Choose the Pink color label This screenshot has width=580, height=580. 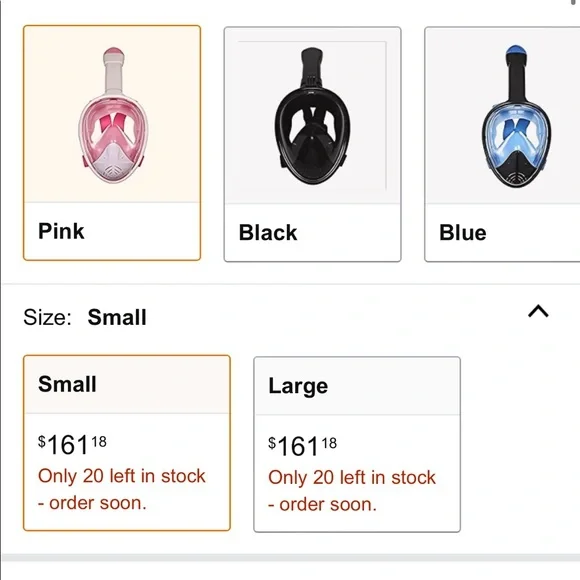click(61, 231)
